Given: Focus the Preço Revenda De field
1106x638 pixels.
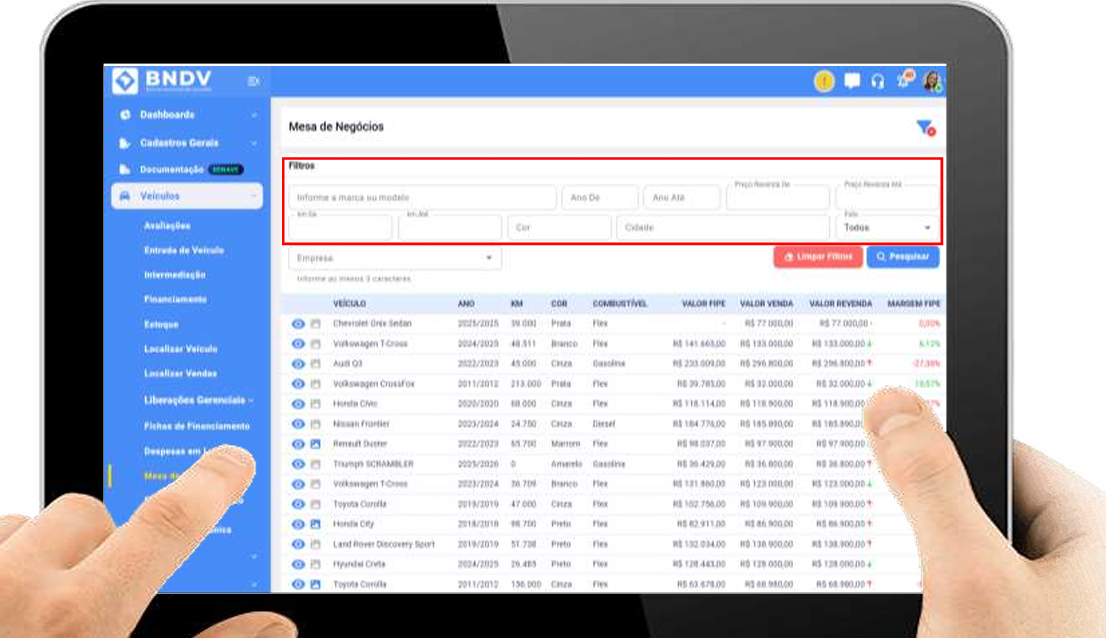Looking at the screenshot, I should (x=777, y=196).
